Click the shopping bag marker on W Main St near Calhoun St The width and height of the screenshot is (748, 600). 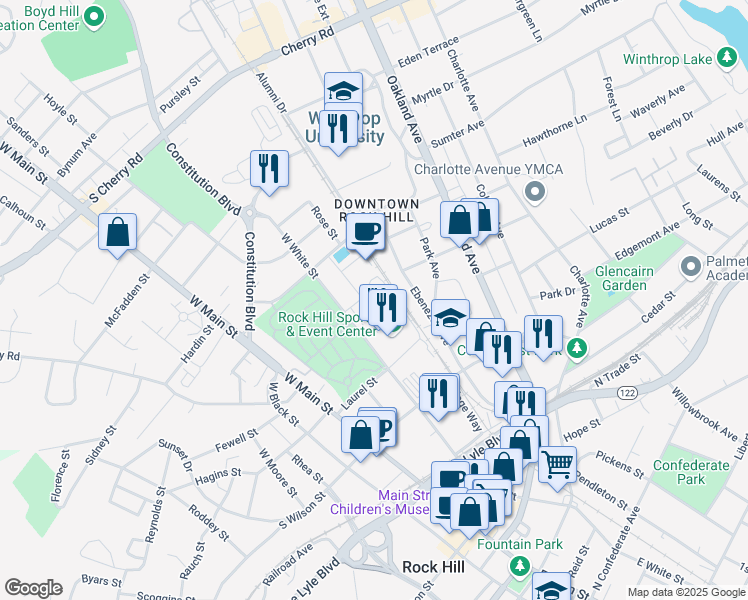point(117,235)
